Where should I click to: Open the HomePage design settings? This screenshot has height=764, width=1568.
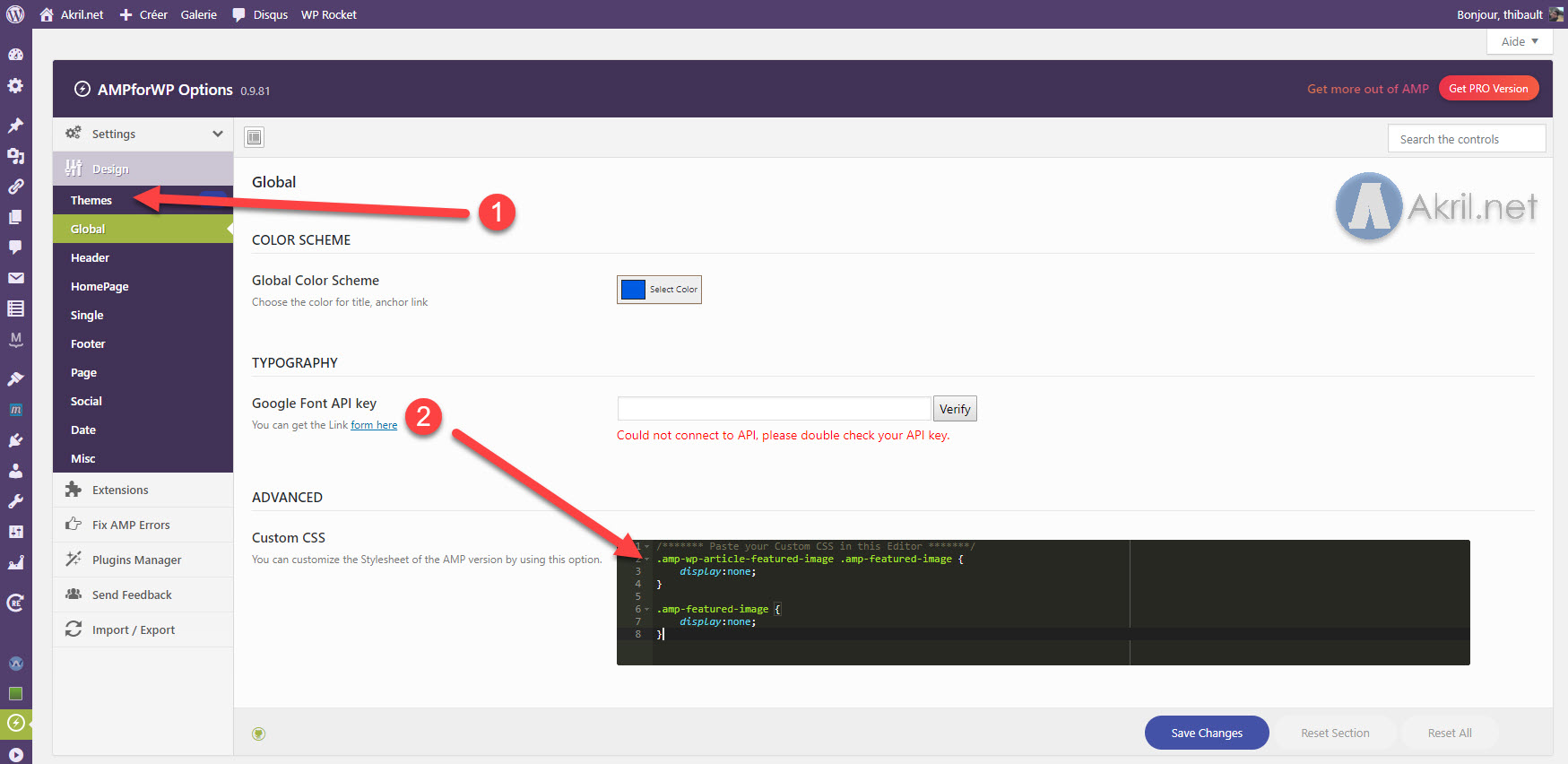click(x=143, y=286)
